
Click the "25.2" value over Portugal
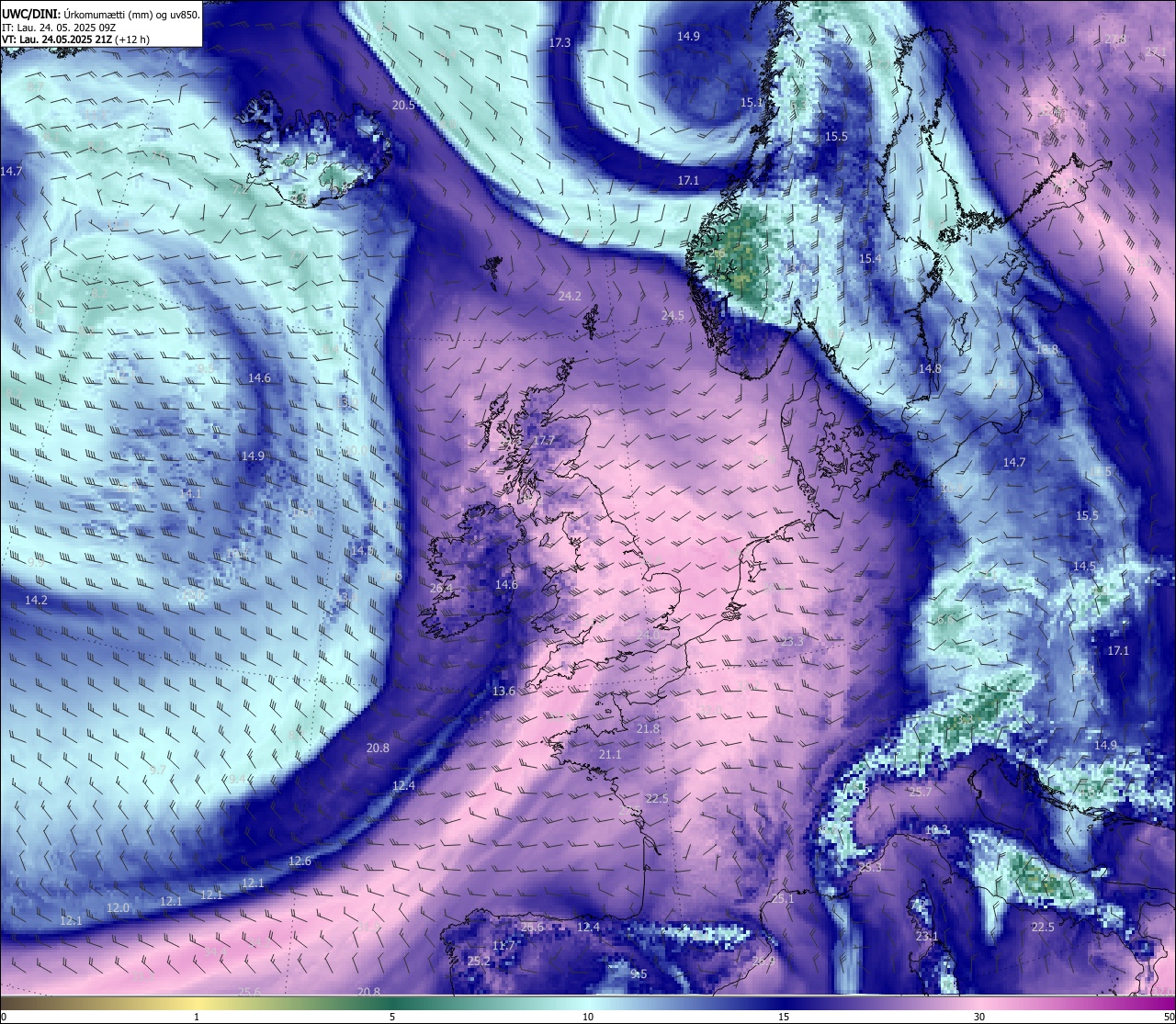tap(479, 962)
